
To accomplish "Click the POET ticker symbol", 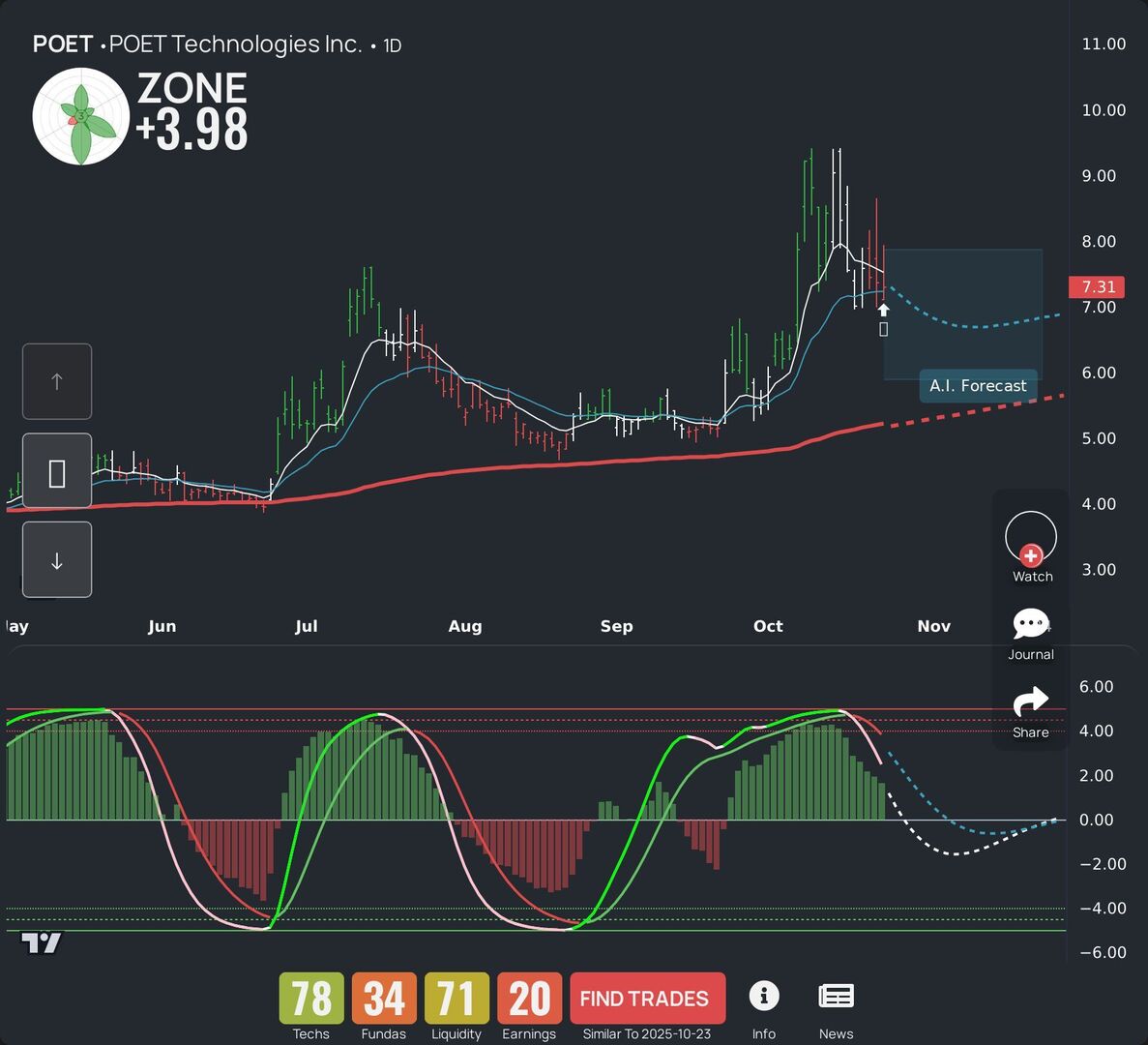I will 62,45.
